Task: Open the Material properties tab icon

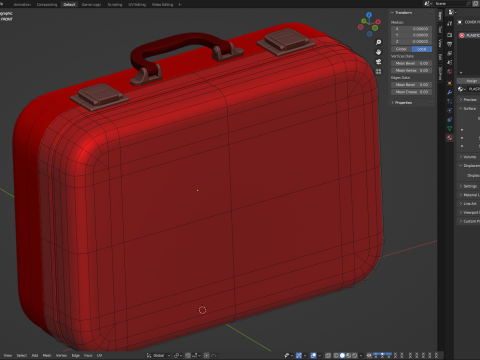Action: [x=449, y=138]
